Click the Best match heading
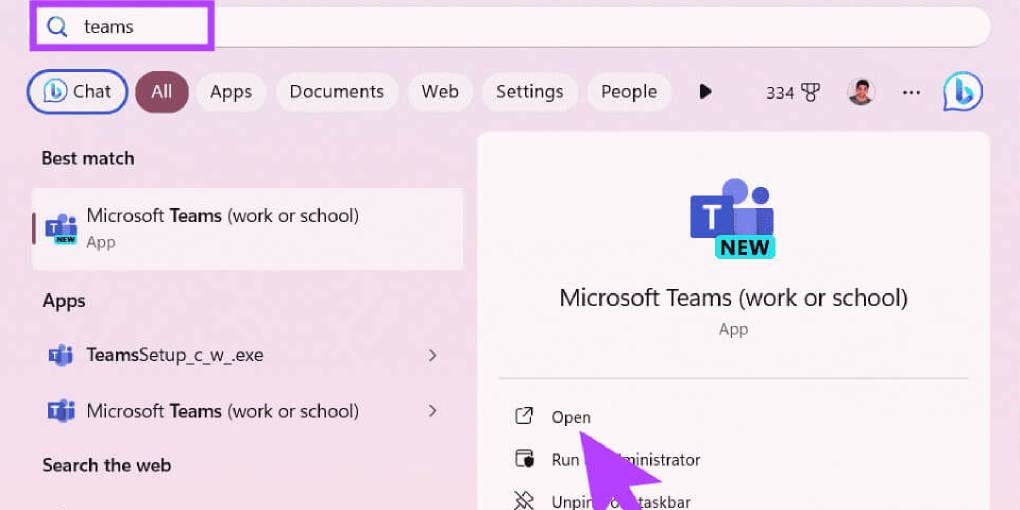 pyautogui.click(x=88, y=158)
